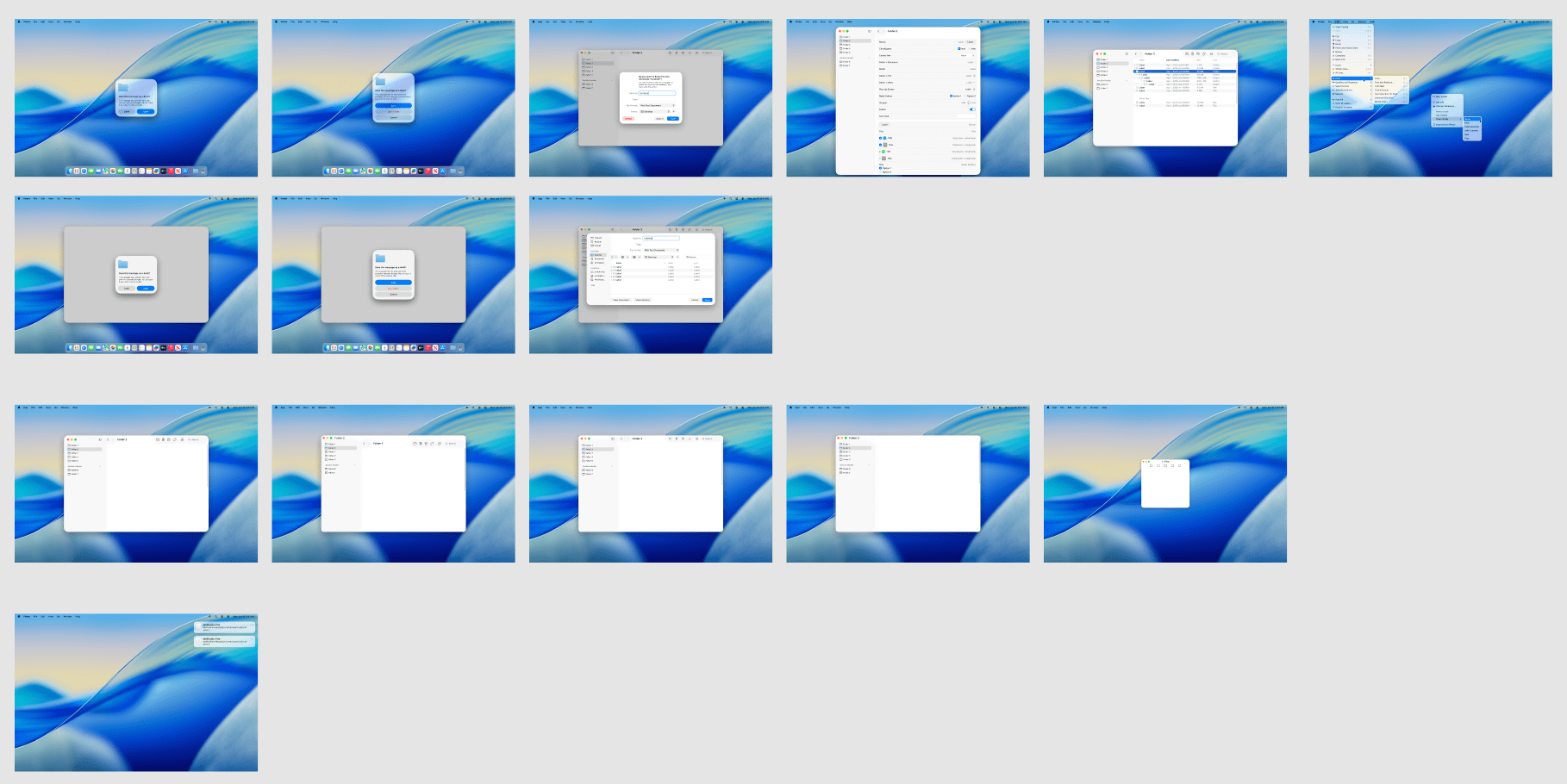The height and width of the screenshot is (784, 1567).
Task: Click blue default button in two-button alert over gray window
Action: (146, 288)
